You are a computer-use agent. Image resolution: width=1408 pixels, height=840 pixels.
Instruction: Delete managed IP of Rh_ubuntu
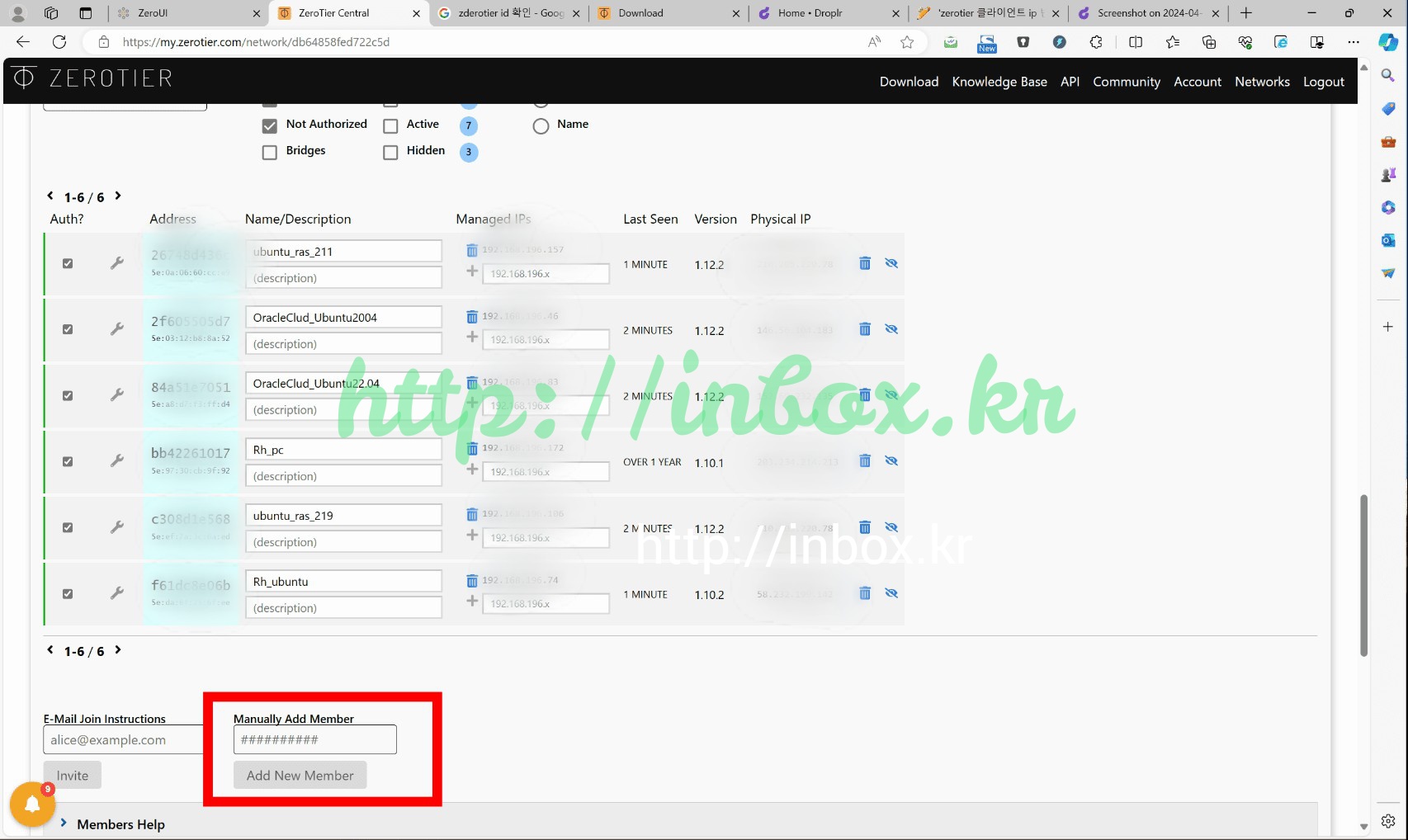[x=472, y=581]
